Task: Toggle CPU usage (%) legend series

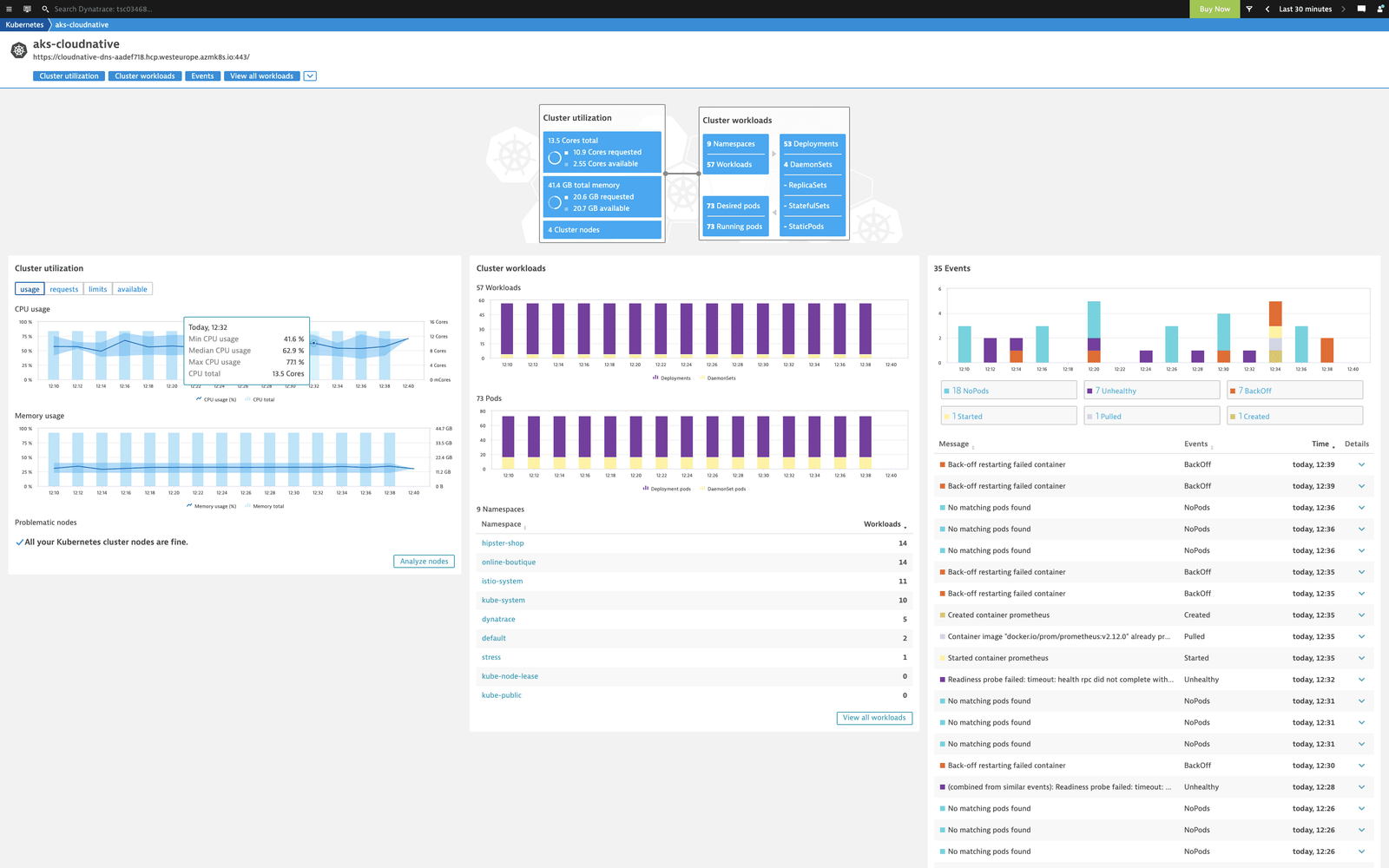Action: (x=216, y=399)
